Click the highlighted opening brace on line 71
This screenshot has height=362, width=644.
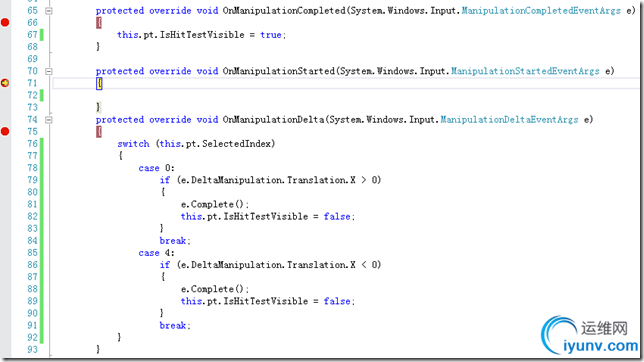coord(99,83)
